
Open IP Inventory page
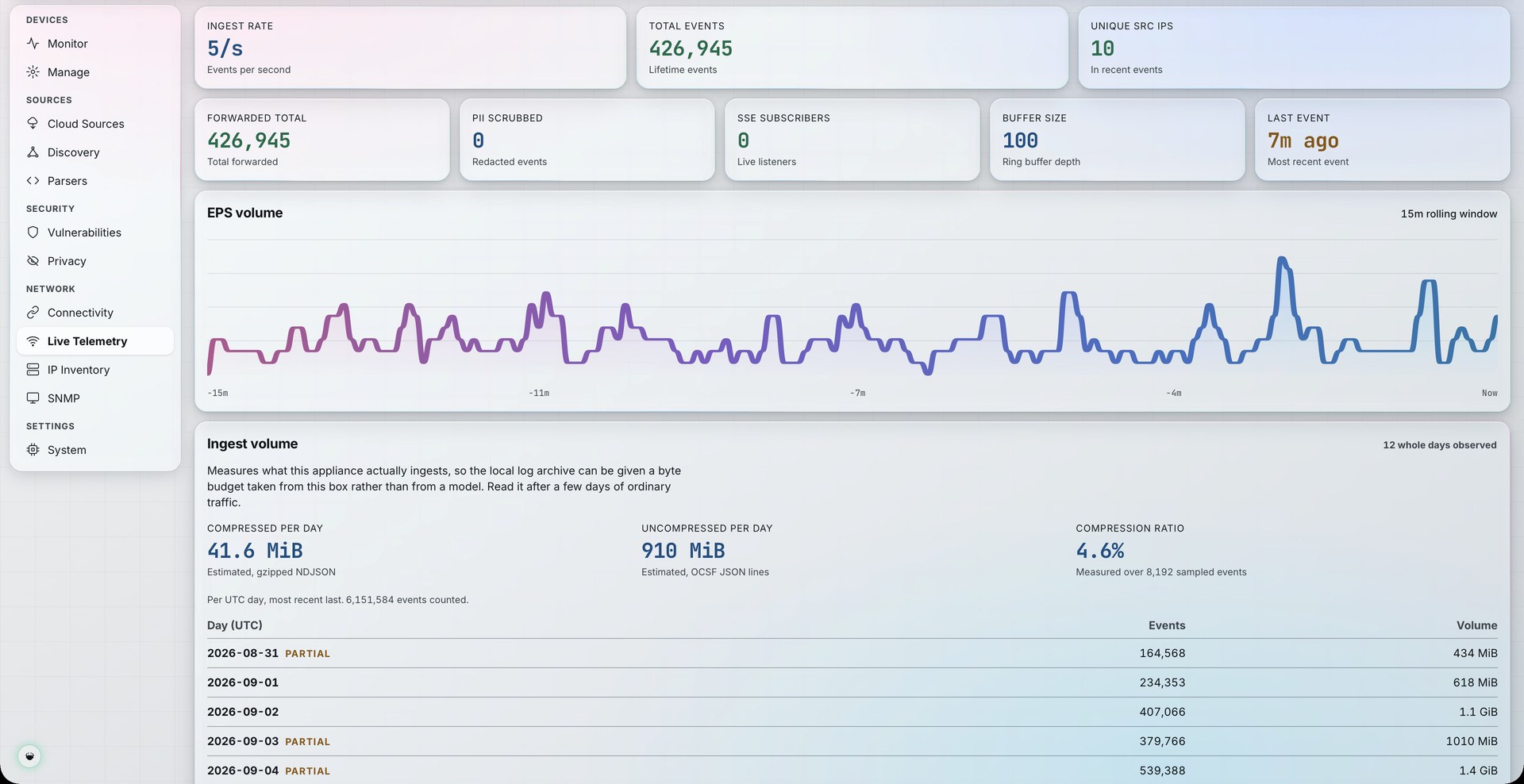click(94, 370)
